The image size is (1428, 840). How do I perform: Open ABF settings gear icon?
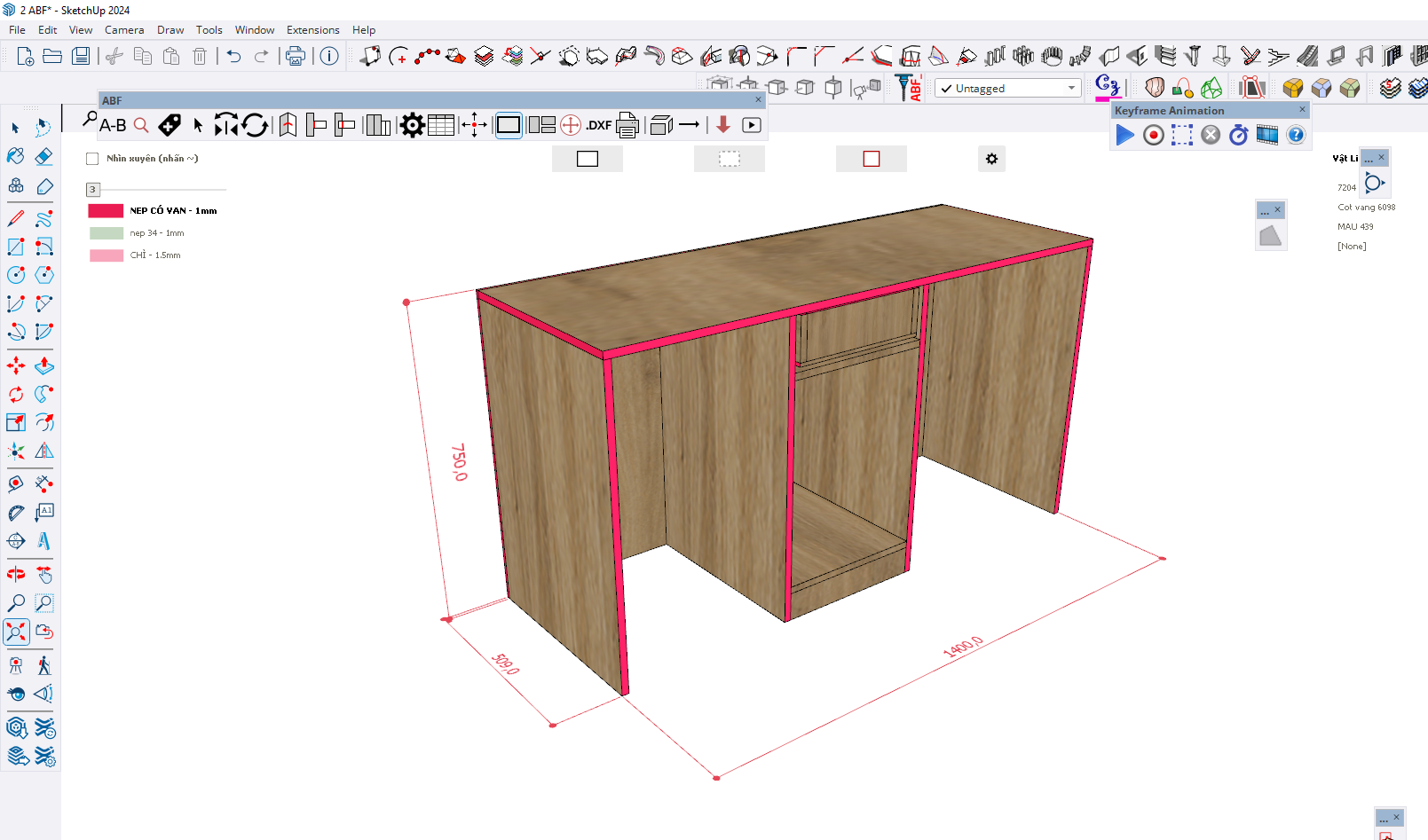coord(412,125)
